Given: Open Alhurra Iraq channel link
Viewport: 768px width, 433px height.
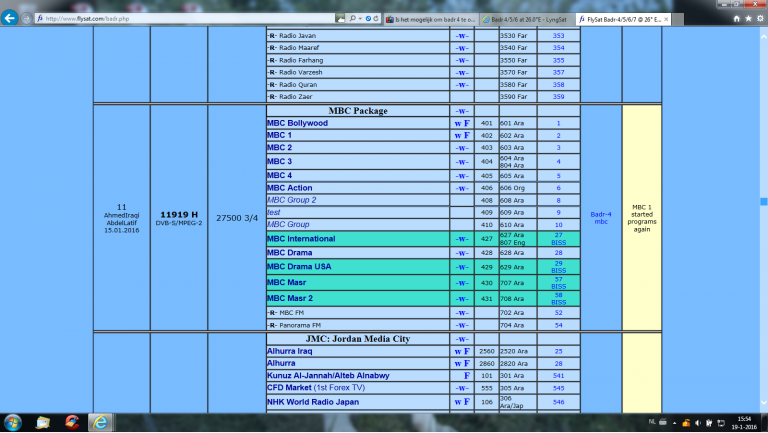Looking at the screenshot, I should 291,351.
